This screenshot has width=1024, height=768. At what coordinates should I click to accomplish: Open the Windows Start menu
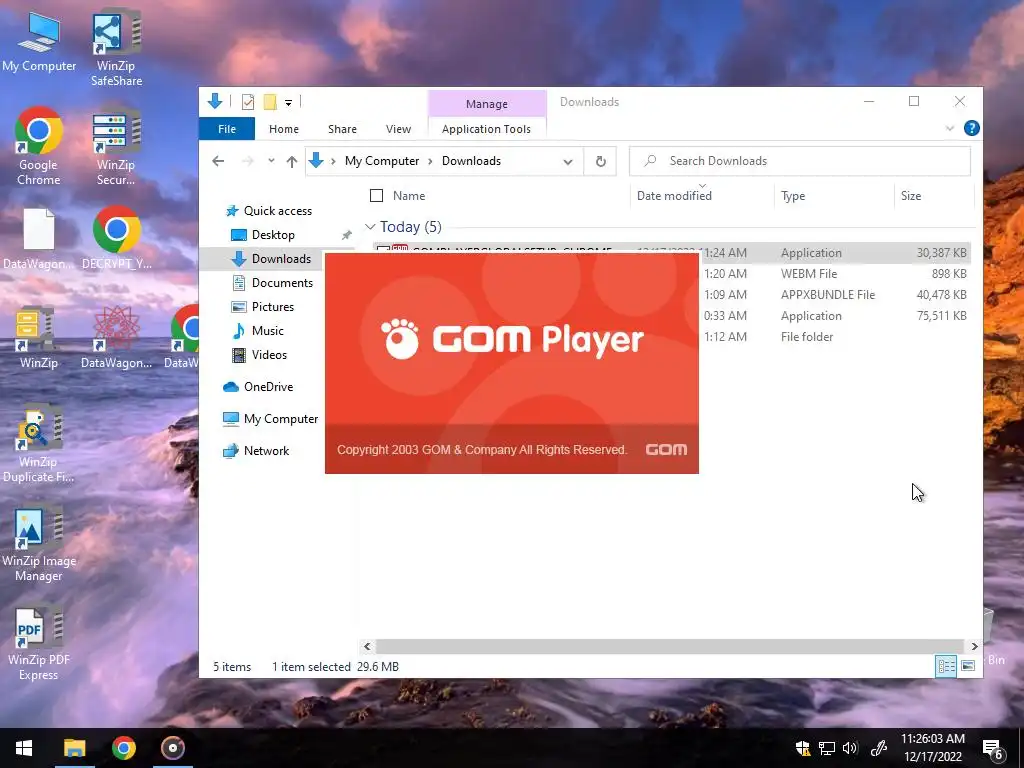click(24, 748)
